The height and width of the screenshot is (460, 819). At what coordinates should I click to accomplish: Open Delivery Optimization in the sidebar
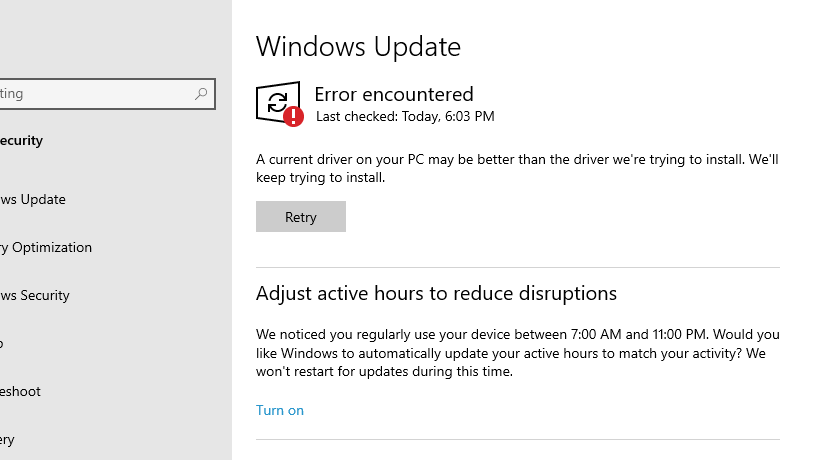[46, 247]
